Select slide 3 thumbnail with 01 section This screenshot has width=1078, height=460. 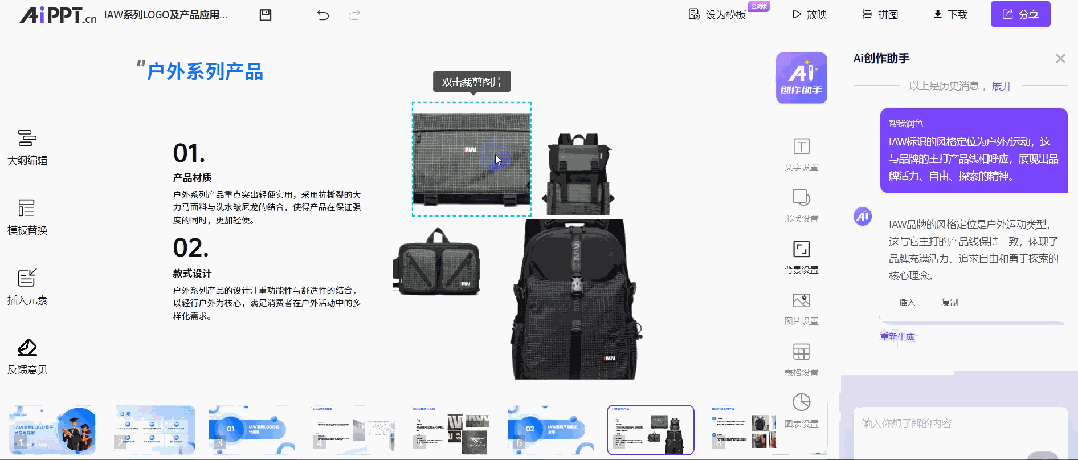(x=252, y=429)
